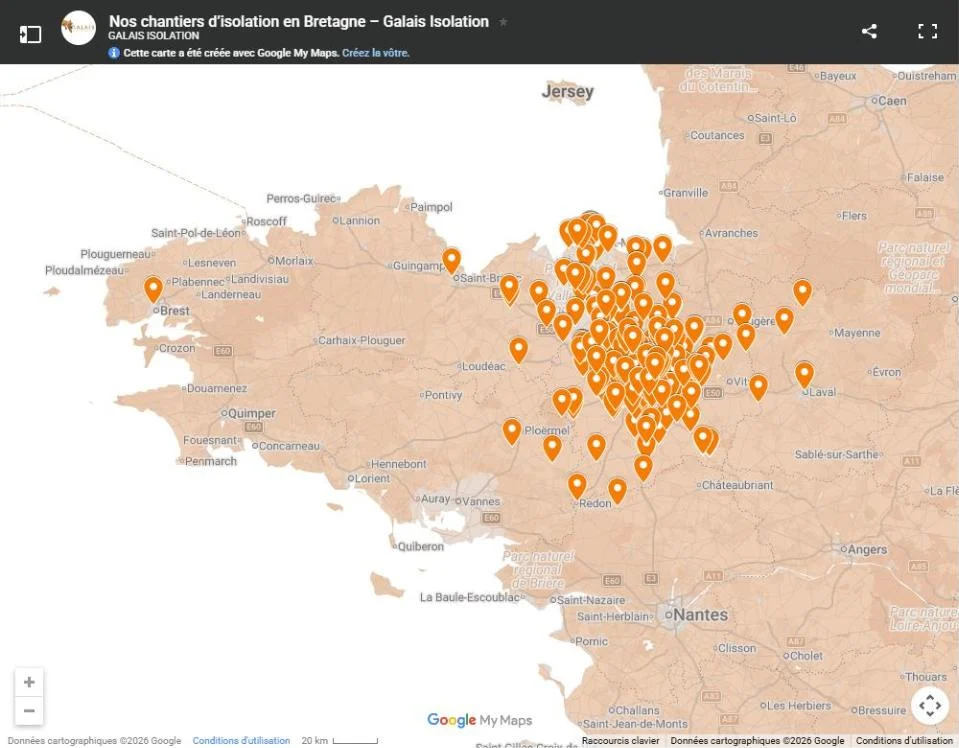Click the Cholet town label
Viewport: 959px width, 748px height.
(x=806, y=656)
